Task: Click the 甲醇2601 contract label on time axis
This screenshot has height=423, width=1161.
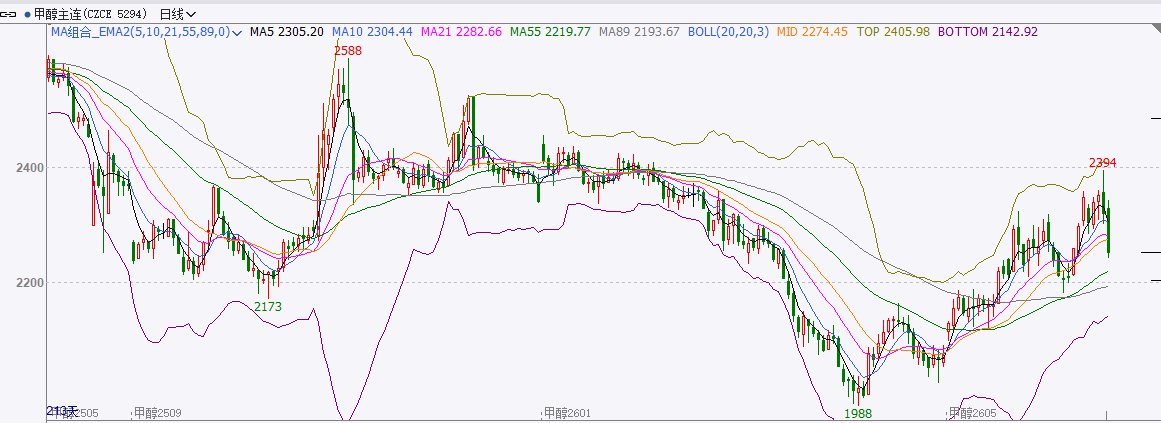Action: coord(566,413)
